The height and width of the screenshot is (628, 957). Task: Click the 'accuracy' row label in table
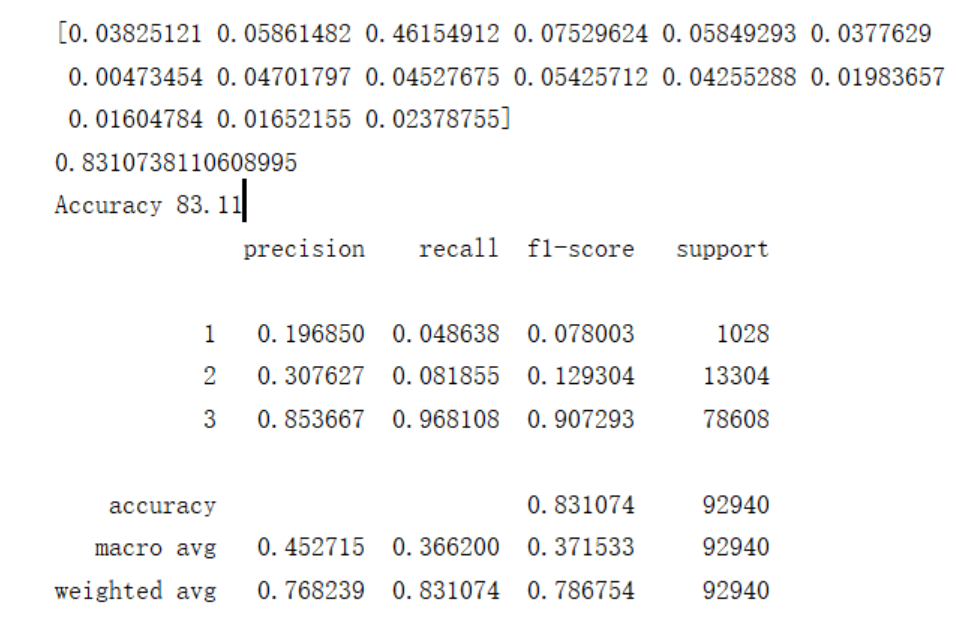[x=162, y=506]
